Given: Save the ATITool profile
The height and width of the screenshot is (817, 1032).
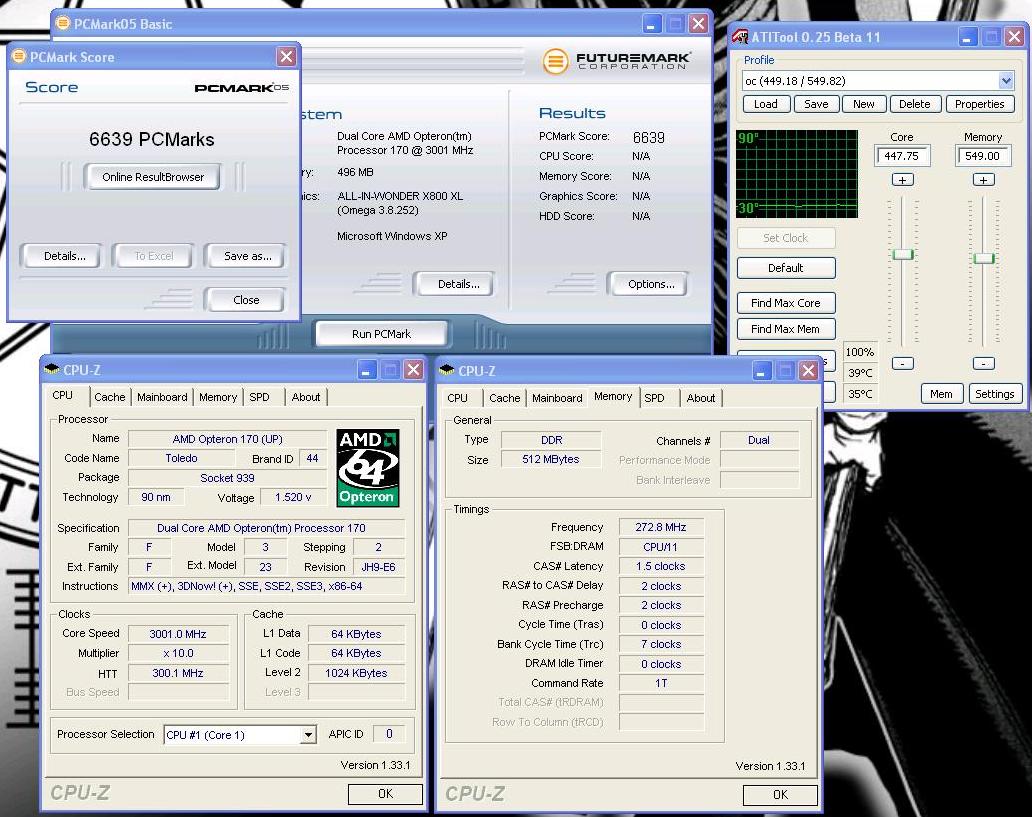Looking at the screenshot, I should [816, 104].
